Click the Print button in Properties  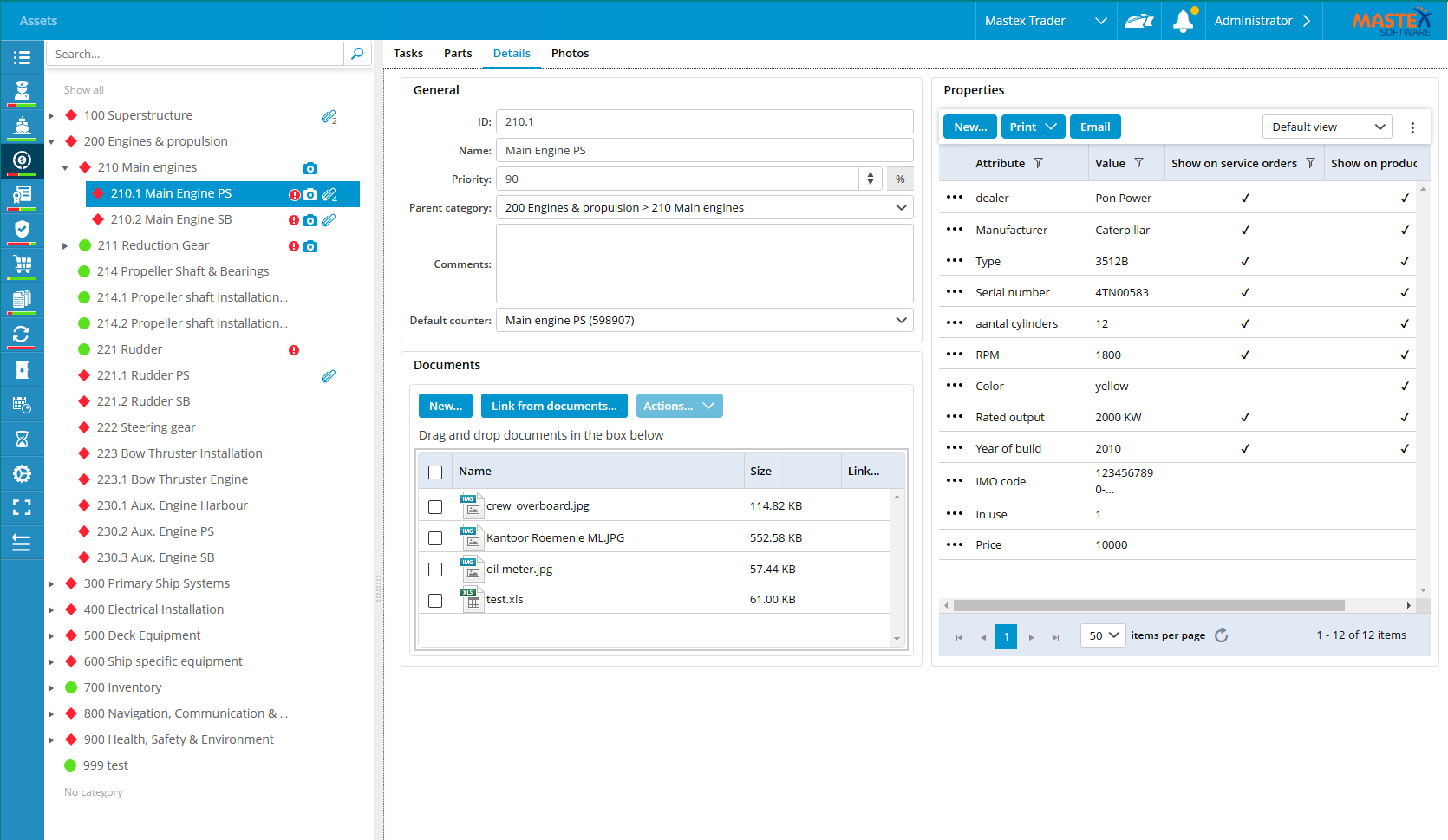point(1034,127)
